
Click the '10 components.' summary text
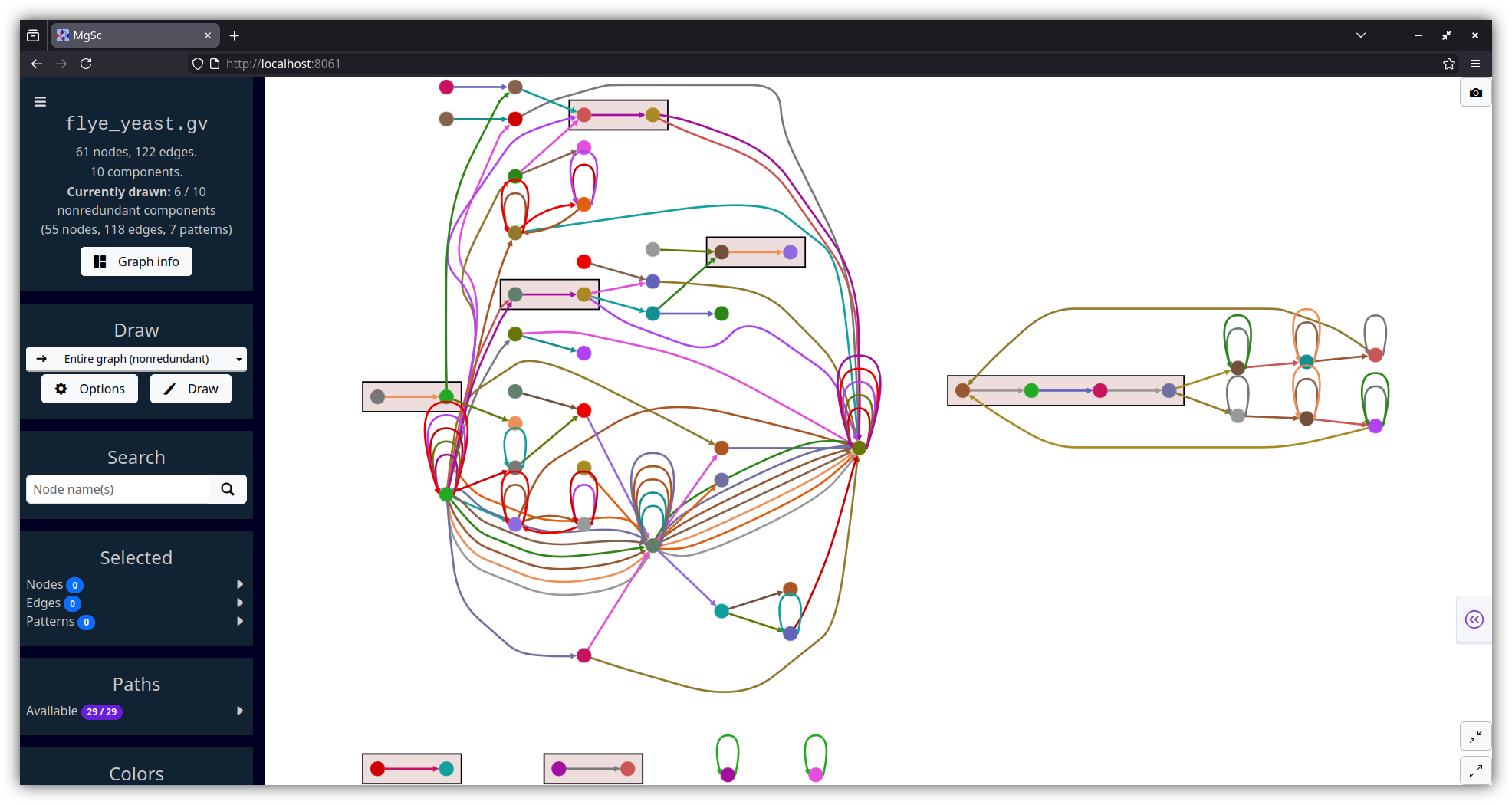click(136, 172)
